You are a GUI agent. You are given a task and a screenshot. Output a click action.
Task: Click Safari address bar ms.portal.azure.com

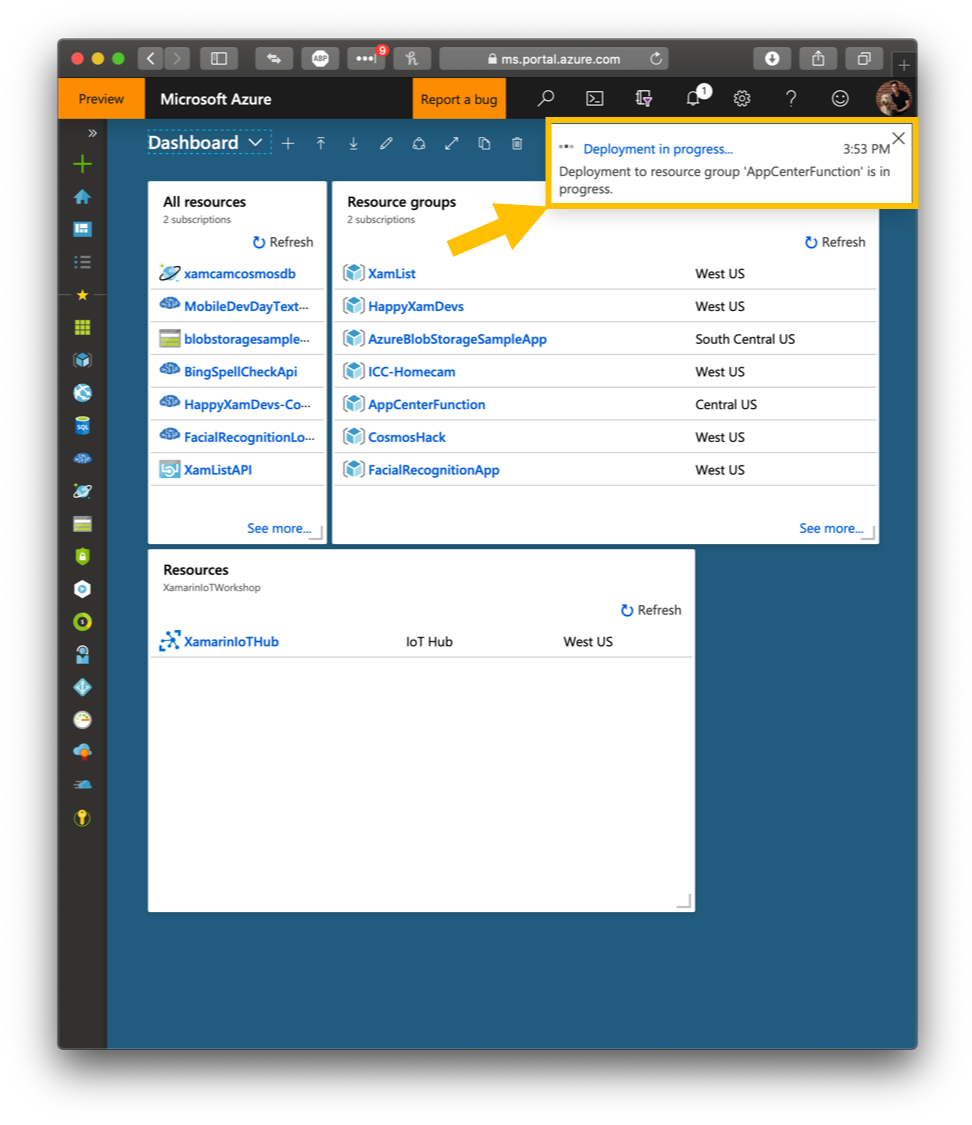554,59
